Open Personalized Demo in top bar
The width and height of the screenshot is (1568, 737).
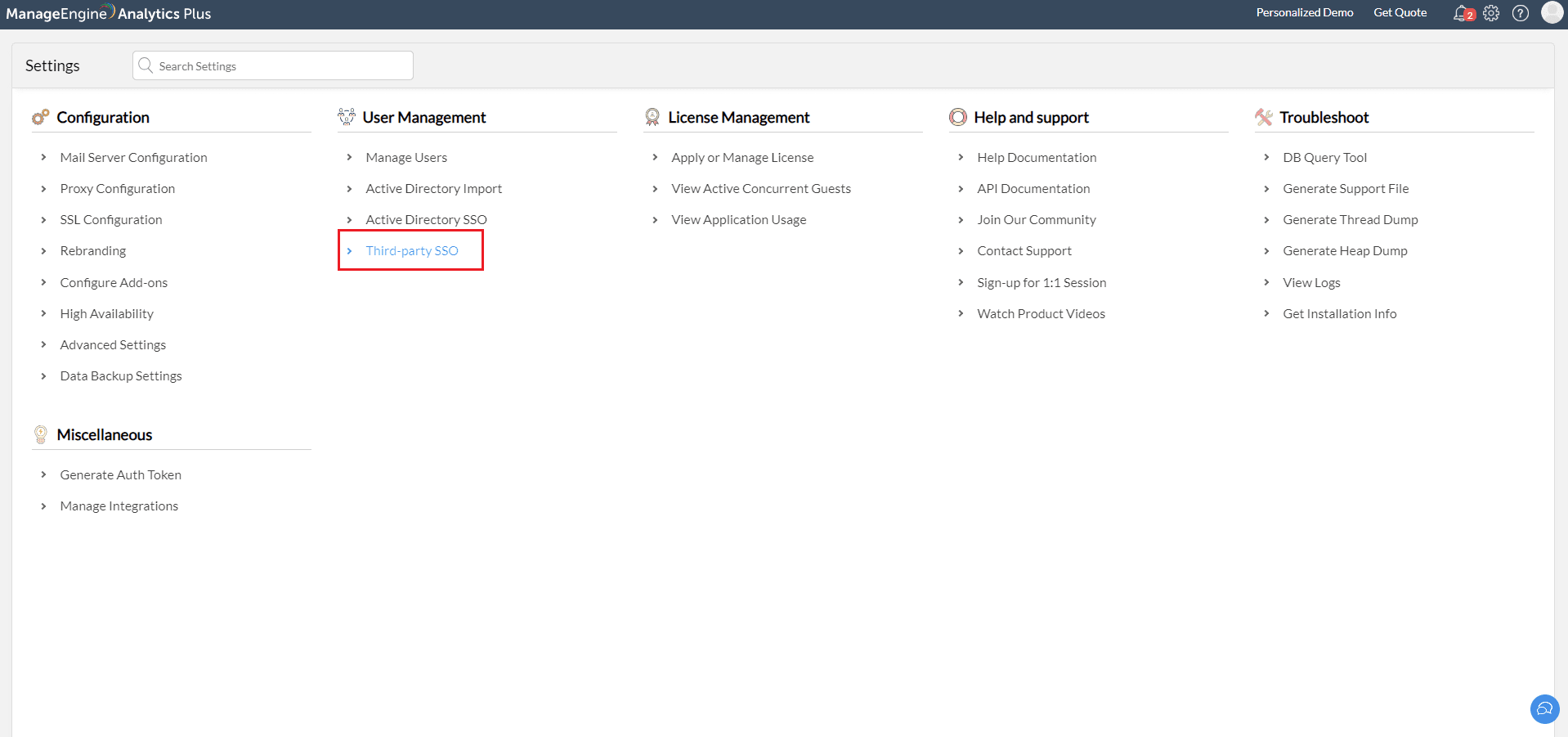coord(1305,12)
